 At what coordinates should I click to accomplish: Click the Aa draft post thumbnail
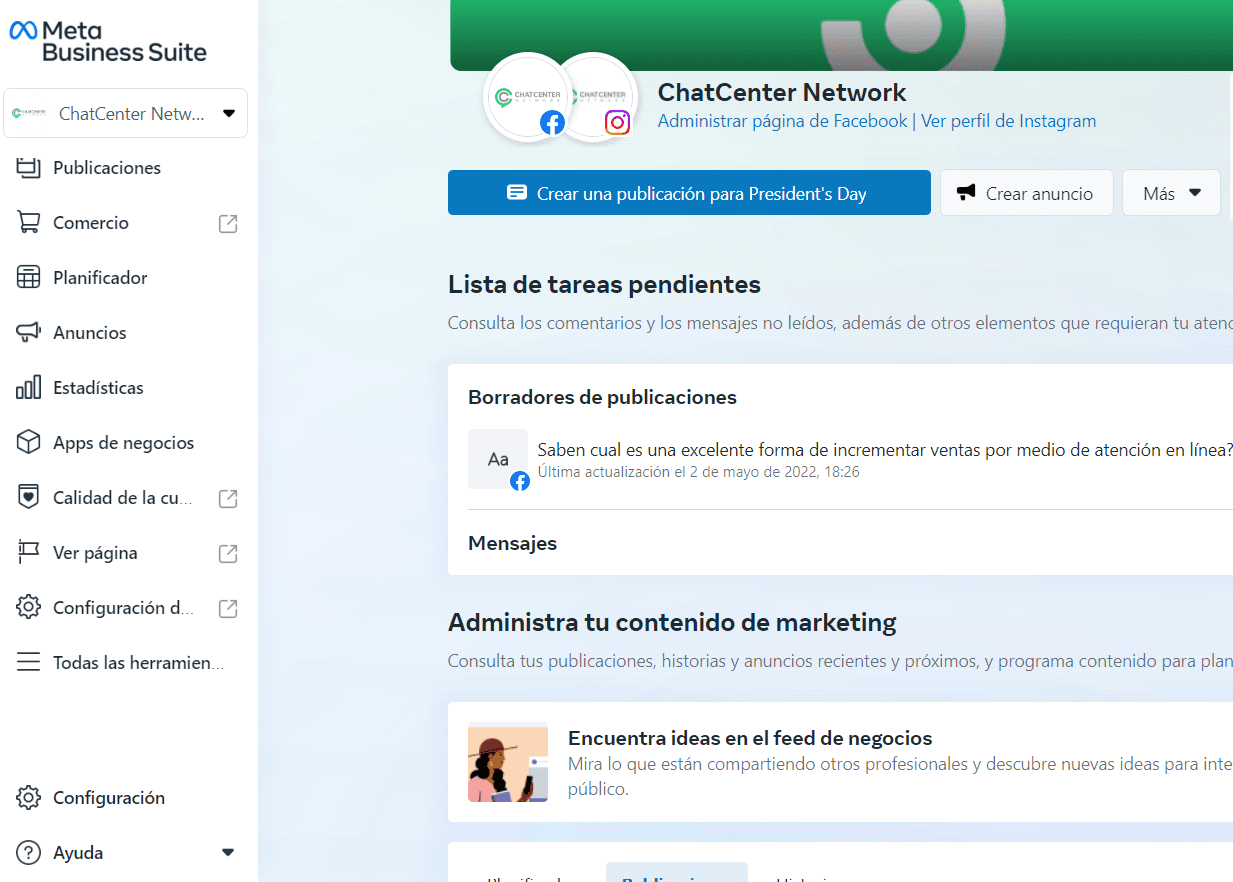coord(498,459)
